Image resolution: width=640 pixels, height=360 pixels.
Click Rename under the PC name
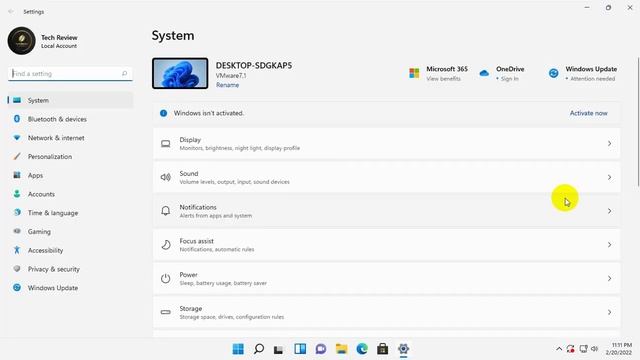pos(227,85)
